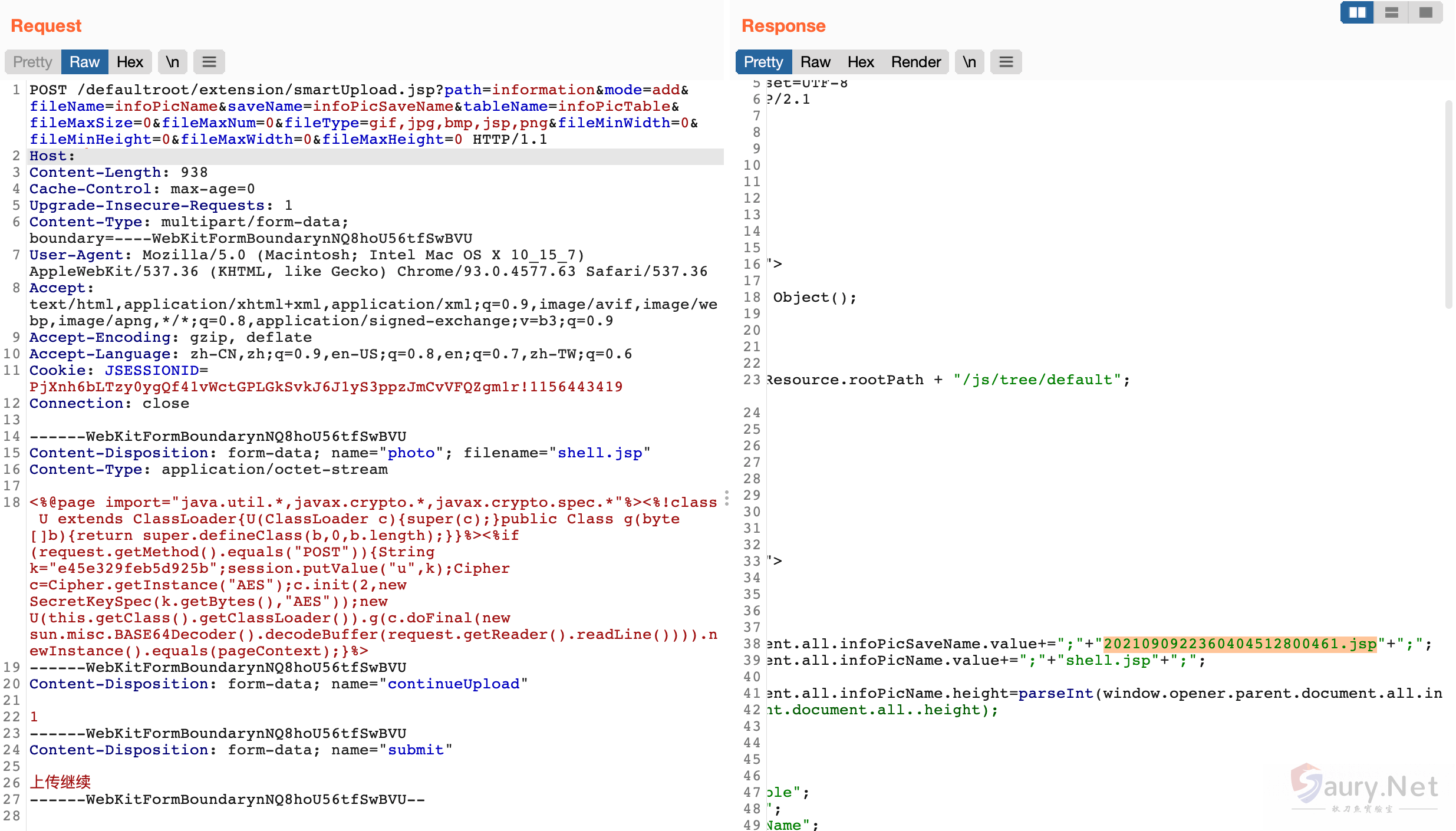Switch to combined tabbed layout view
1456x831 pixels.
click(x=1426, y=12)
